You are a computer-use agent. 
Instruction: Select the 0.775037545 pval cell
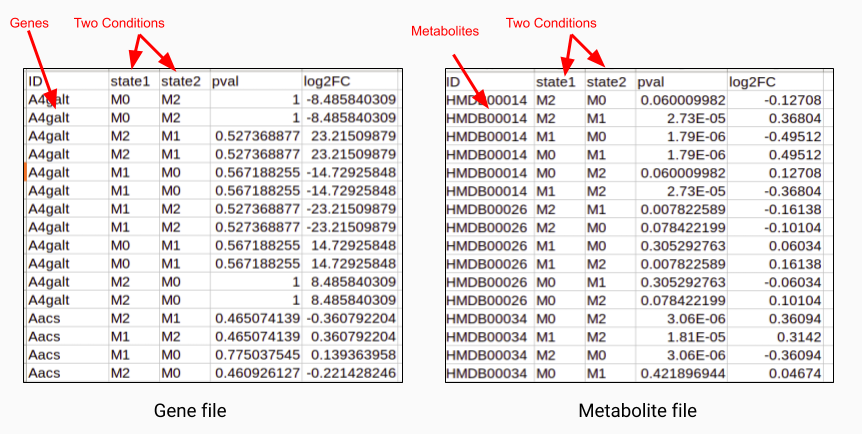coord(257,355)
